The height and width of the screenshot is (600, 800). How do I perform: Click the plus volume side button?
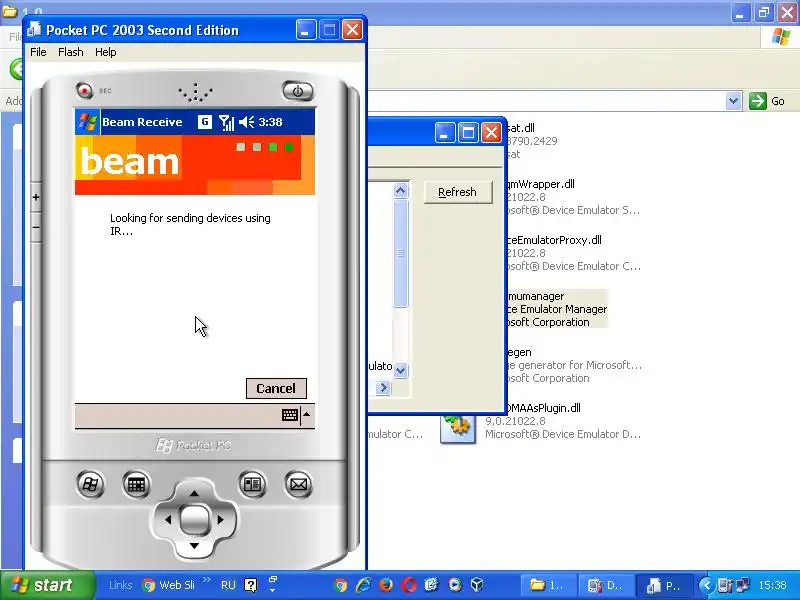[36, 197]
